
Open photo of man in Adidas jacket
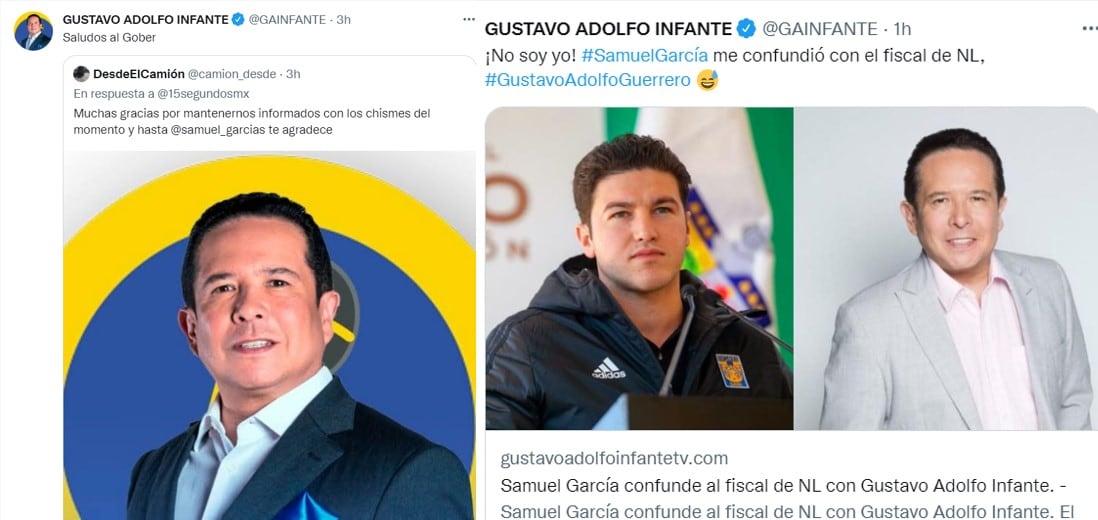click(x=639, y=268)
